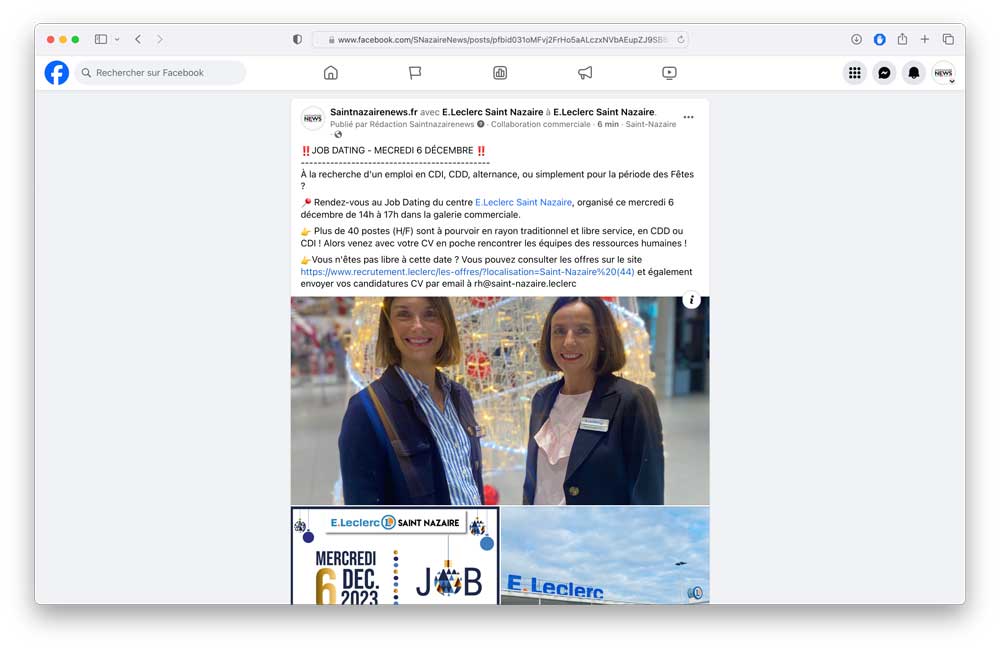This screenshot has height=650, width=1000.
Task: Show the tab overview
Action: [948, 40]
